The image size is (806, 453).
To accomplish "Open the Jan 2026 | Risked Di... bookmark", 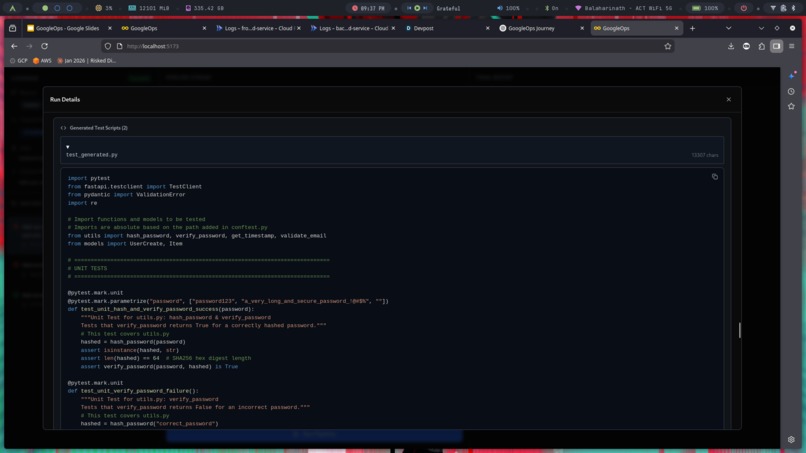I will [86, 61].
